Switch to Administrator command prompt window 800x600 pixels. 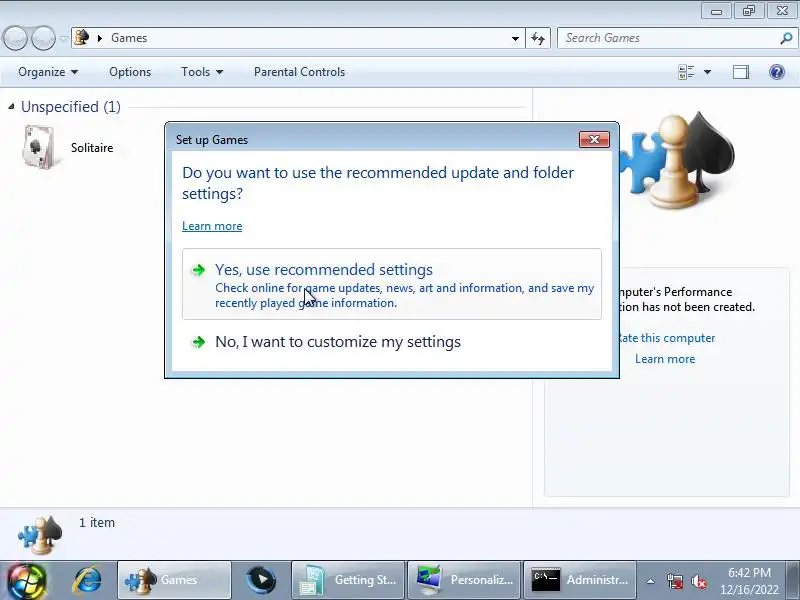pos(580,580)
